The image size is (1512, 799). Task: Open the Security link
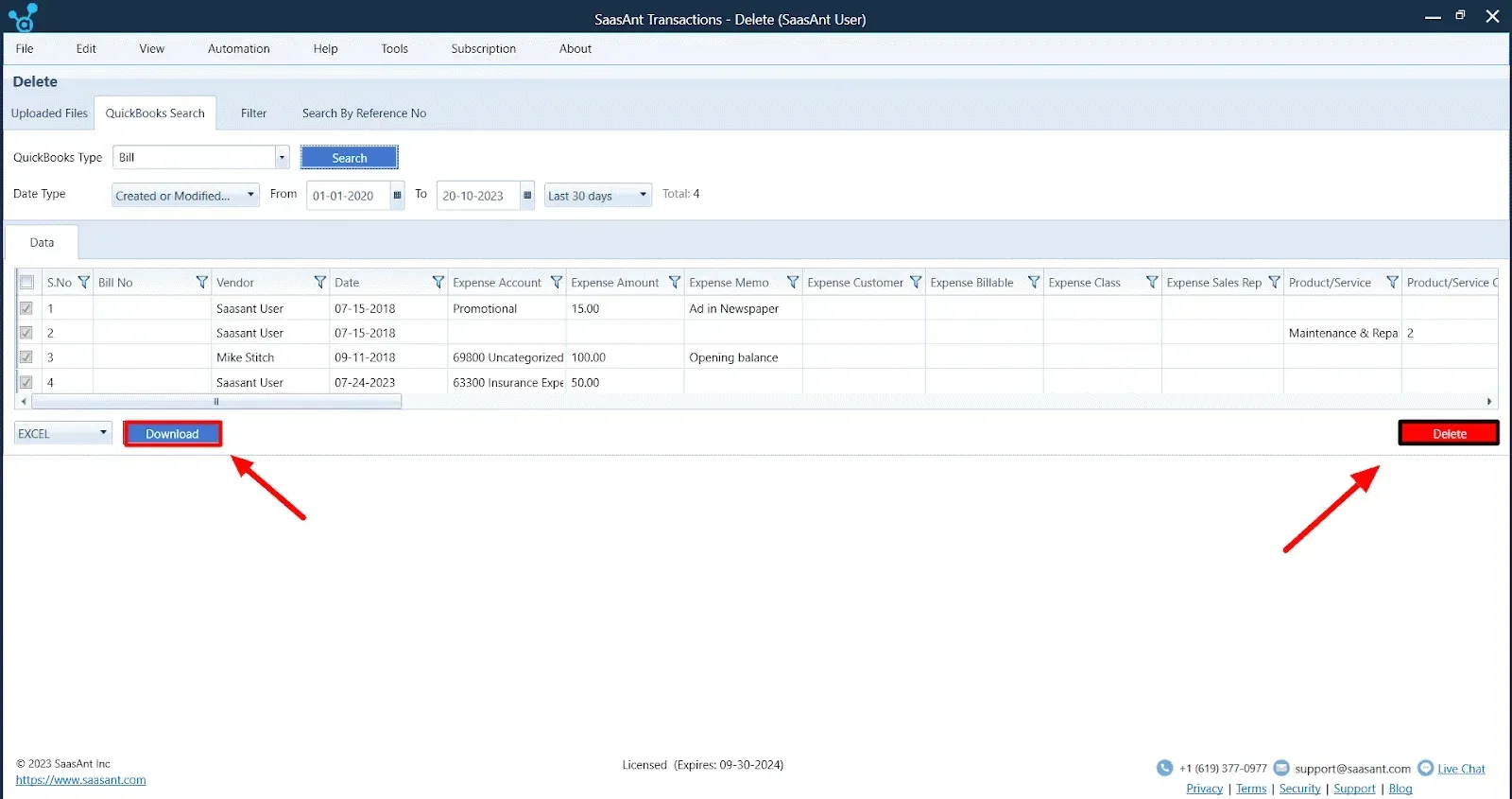(x=1299, y=789)
